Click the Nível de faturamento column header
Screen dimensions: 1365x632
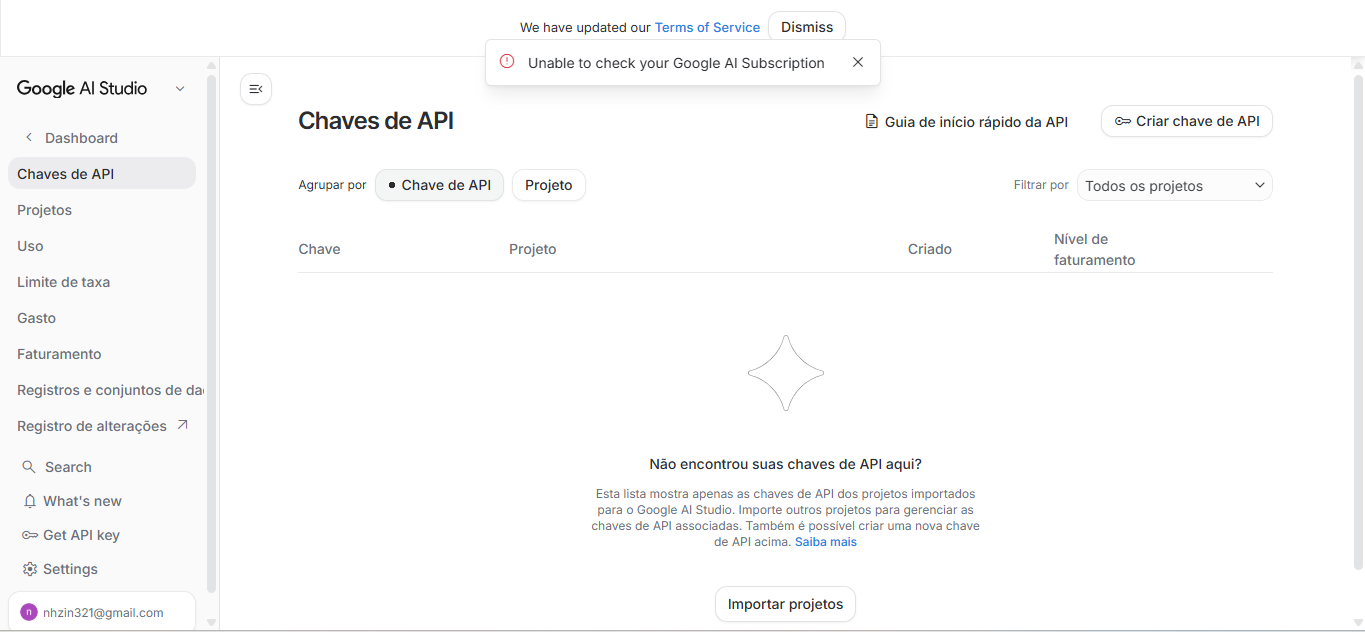tap(1095, 249)
